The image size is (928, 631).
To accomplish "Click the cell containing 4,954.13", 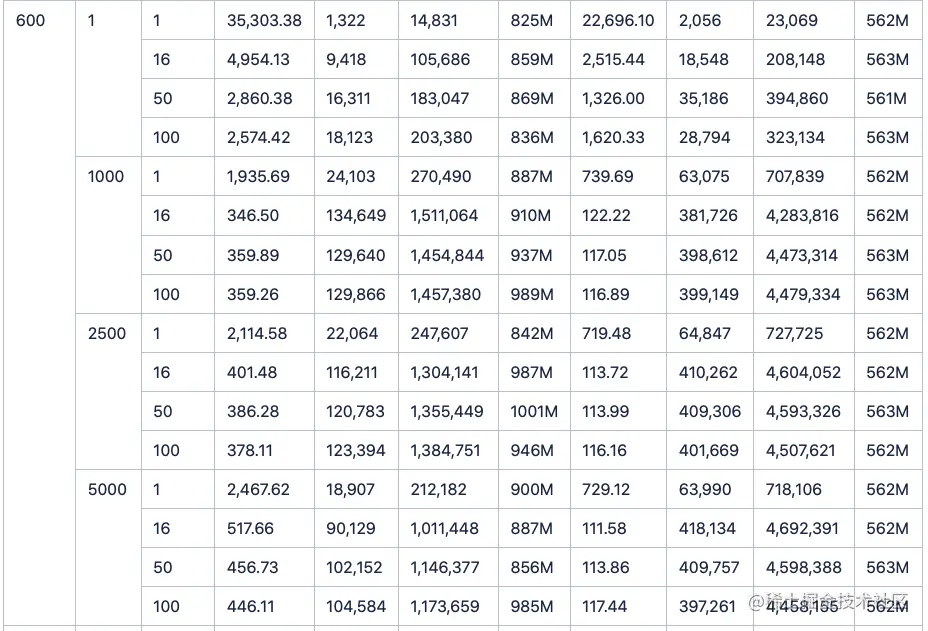I will [258, 60].
